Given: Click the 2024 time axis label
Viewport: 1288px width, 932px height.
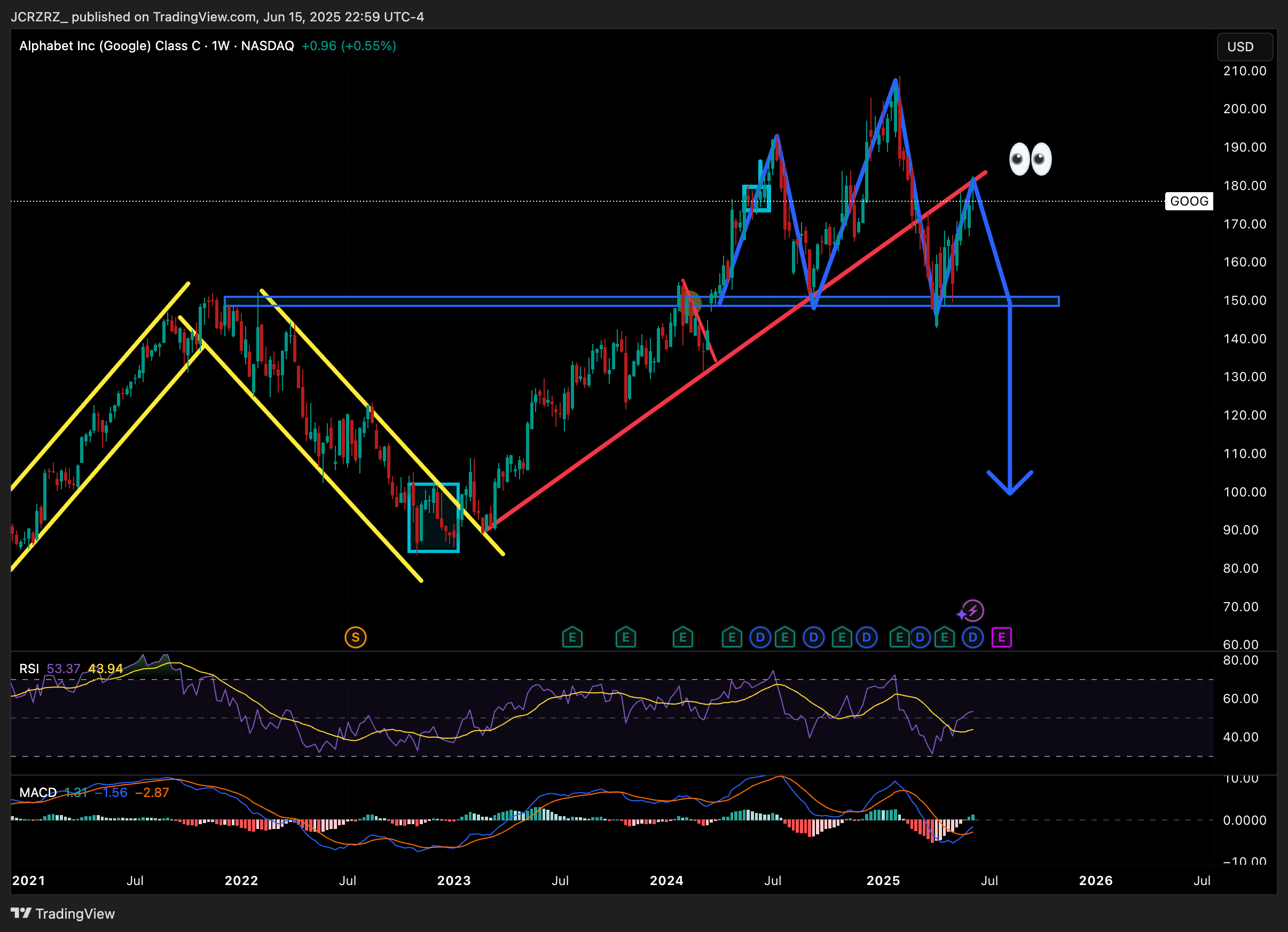Looking at the screenshot, I should (667, 880).
